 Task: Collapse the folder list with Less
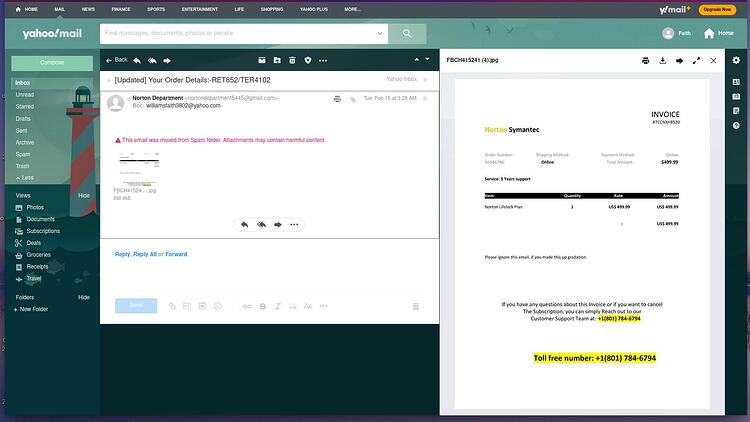tap(24, 178)
